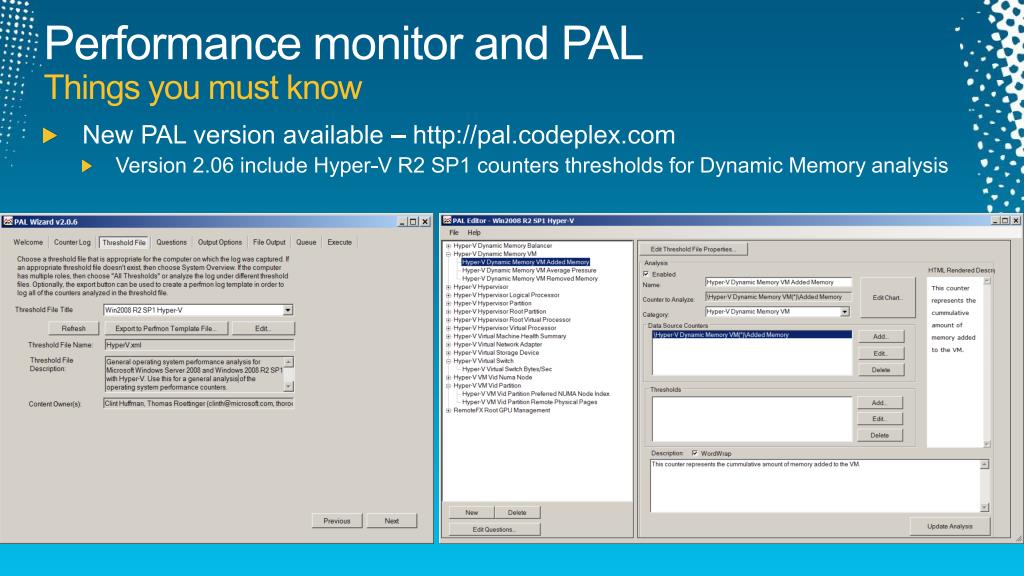
Task: Select Hyper-V Virtual Machine Health Summary
Action: click(509, 336)
